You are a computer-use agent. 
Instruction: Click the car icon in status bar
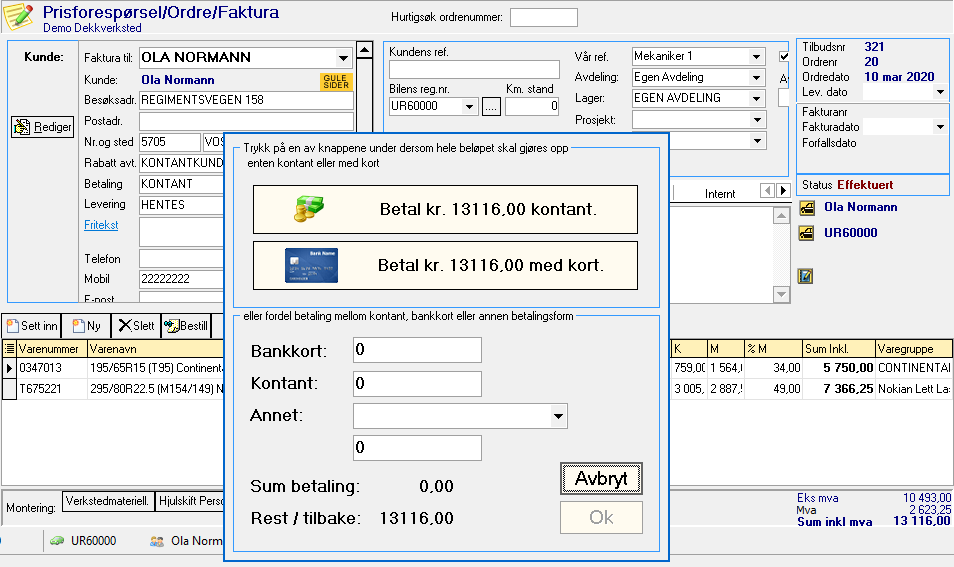[x=57, y=541]
